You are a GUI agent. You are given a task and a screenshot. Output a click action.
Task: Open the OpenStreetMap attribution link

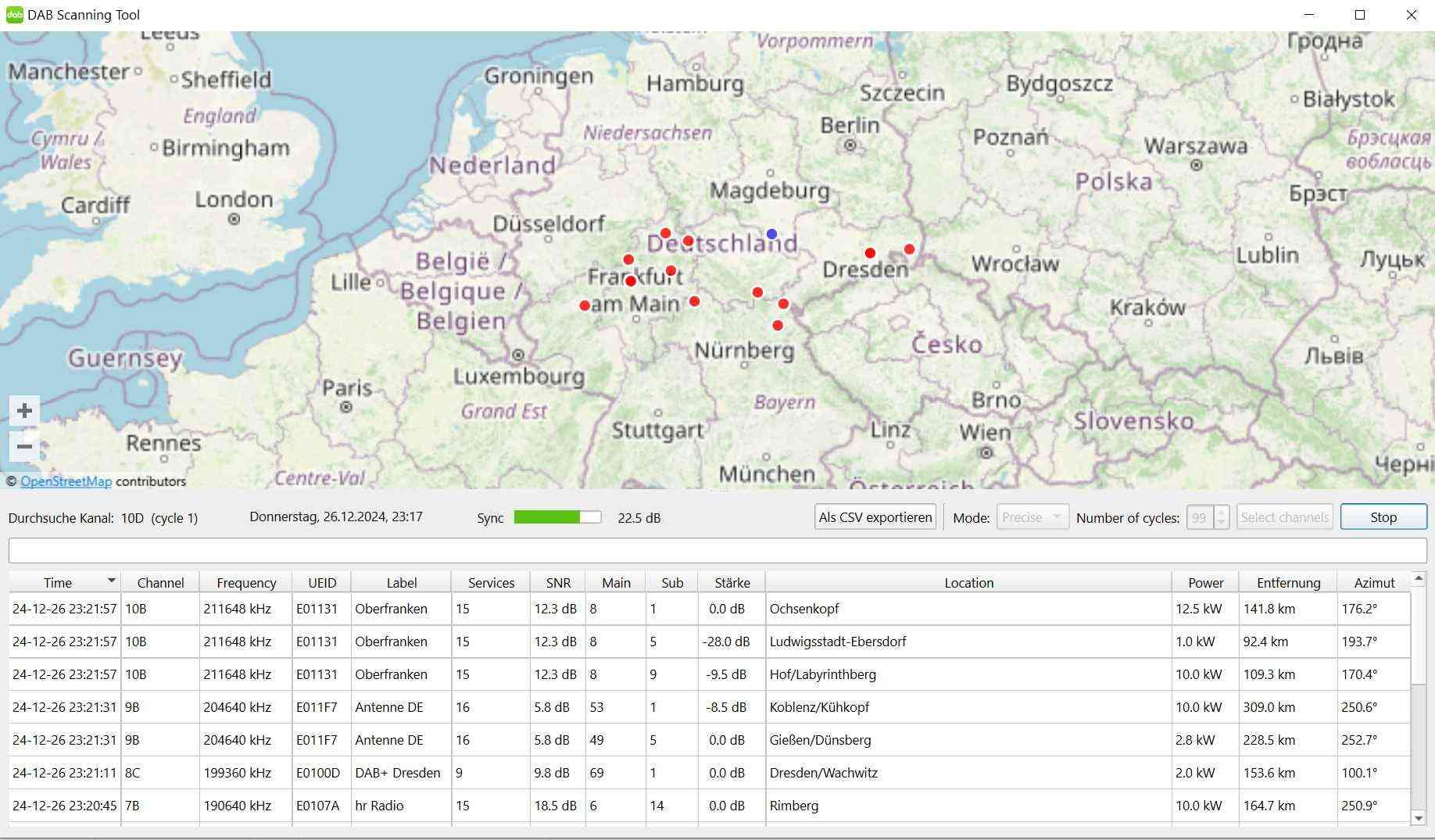tap(66, 481)
